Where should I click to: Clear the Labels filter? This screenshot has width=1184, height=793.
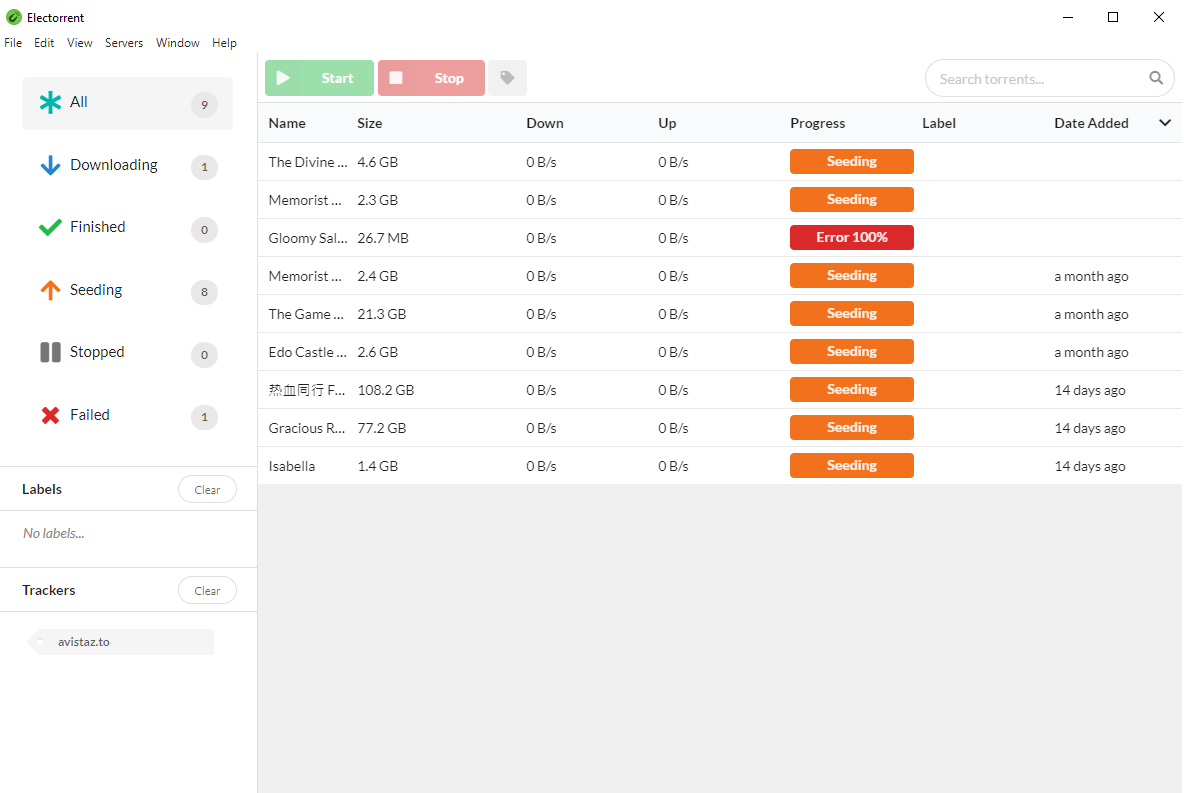click(207, 490)
